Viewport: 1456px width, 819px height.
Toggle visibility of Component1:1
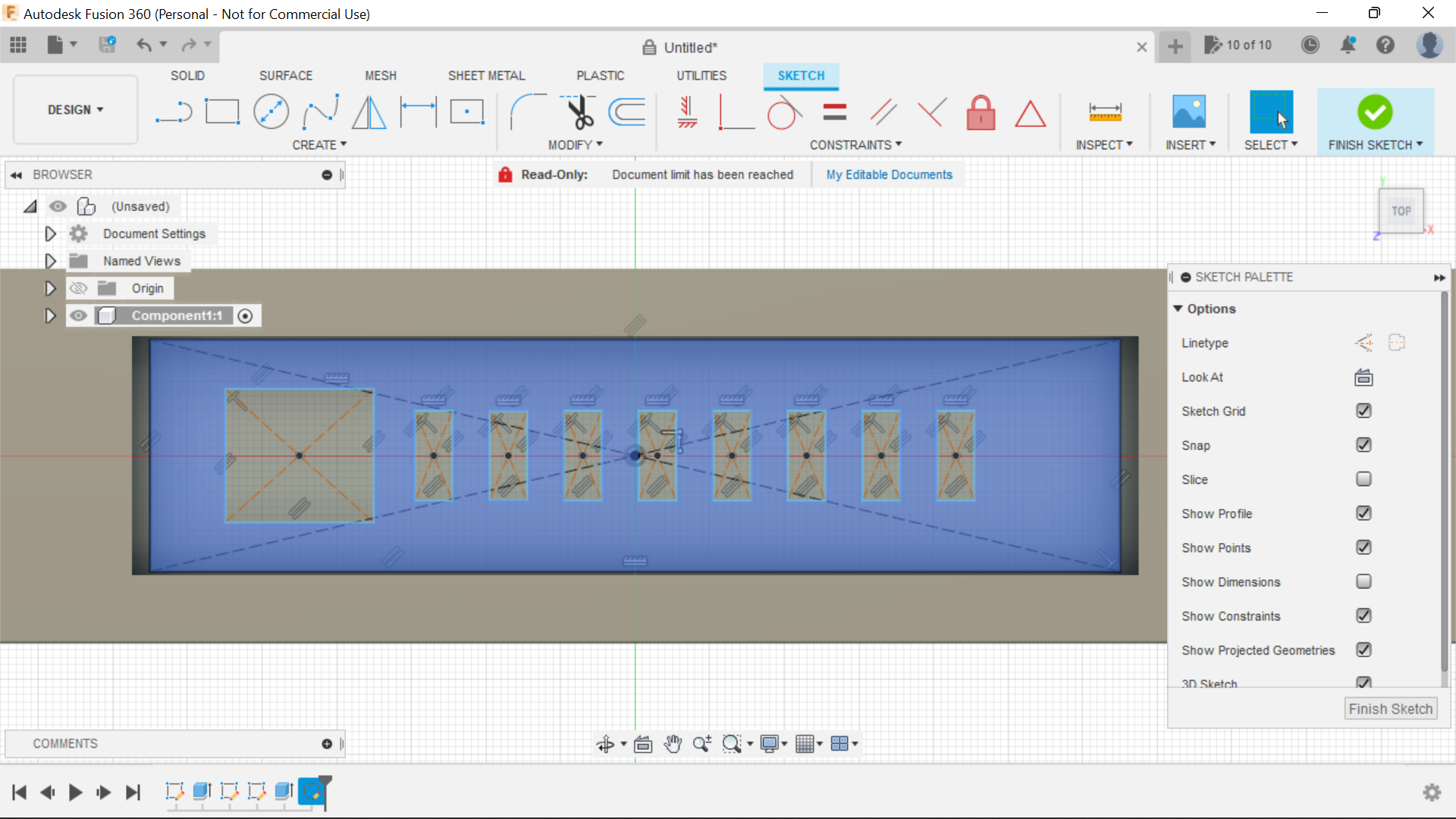(78, 315)
